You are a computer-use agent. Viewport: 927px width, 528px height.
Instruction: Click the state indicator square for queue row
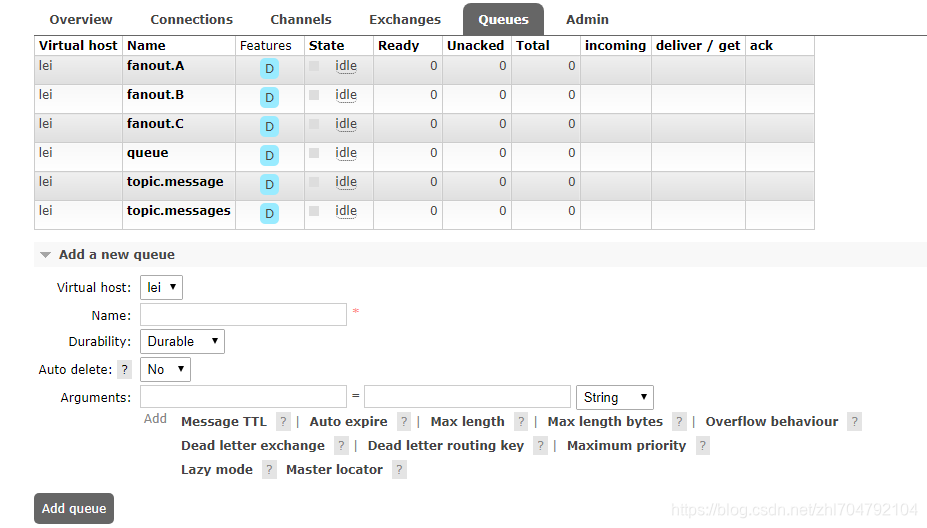(x=314, y=153)
